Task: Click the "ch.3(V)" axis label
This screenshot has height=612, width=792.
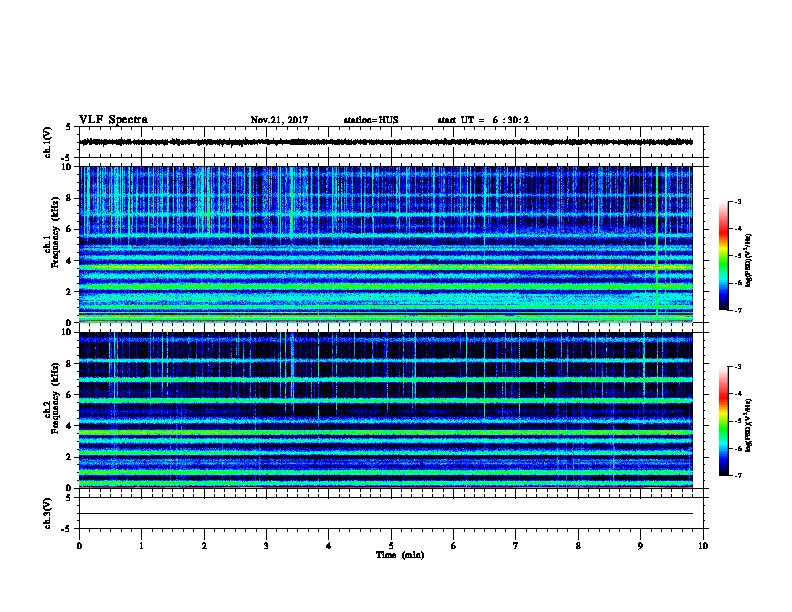Action: [47, 513]
